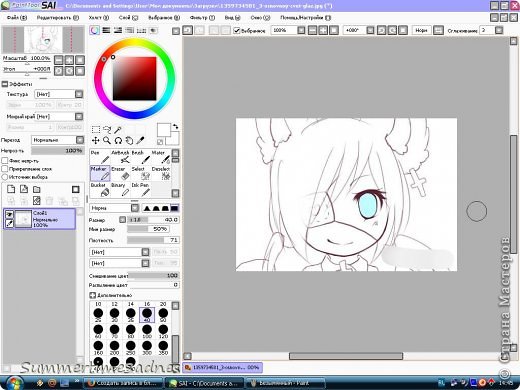Create a new linework layer
Image resolution: width=520 pixels, height=390 pixels.
point(24,189)
